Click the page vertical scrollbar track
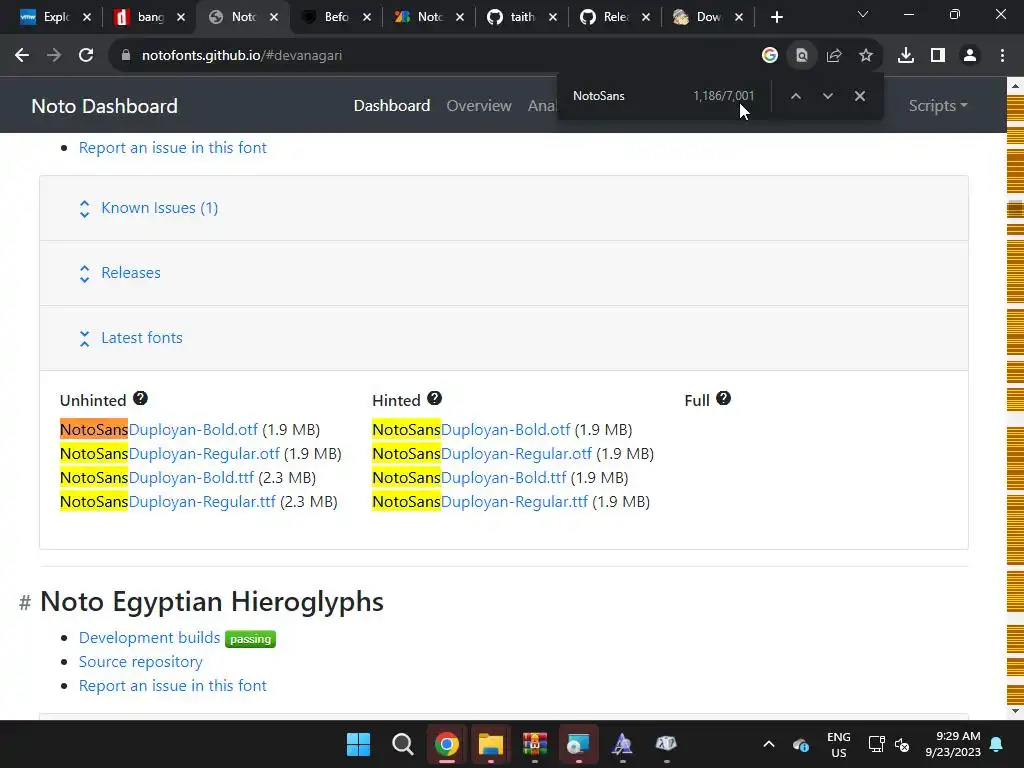Screen dimensions: 1024x768 [x=1015, y=398]
